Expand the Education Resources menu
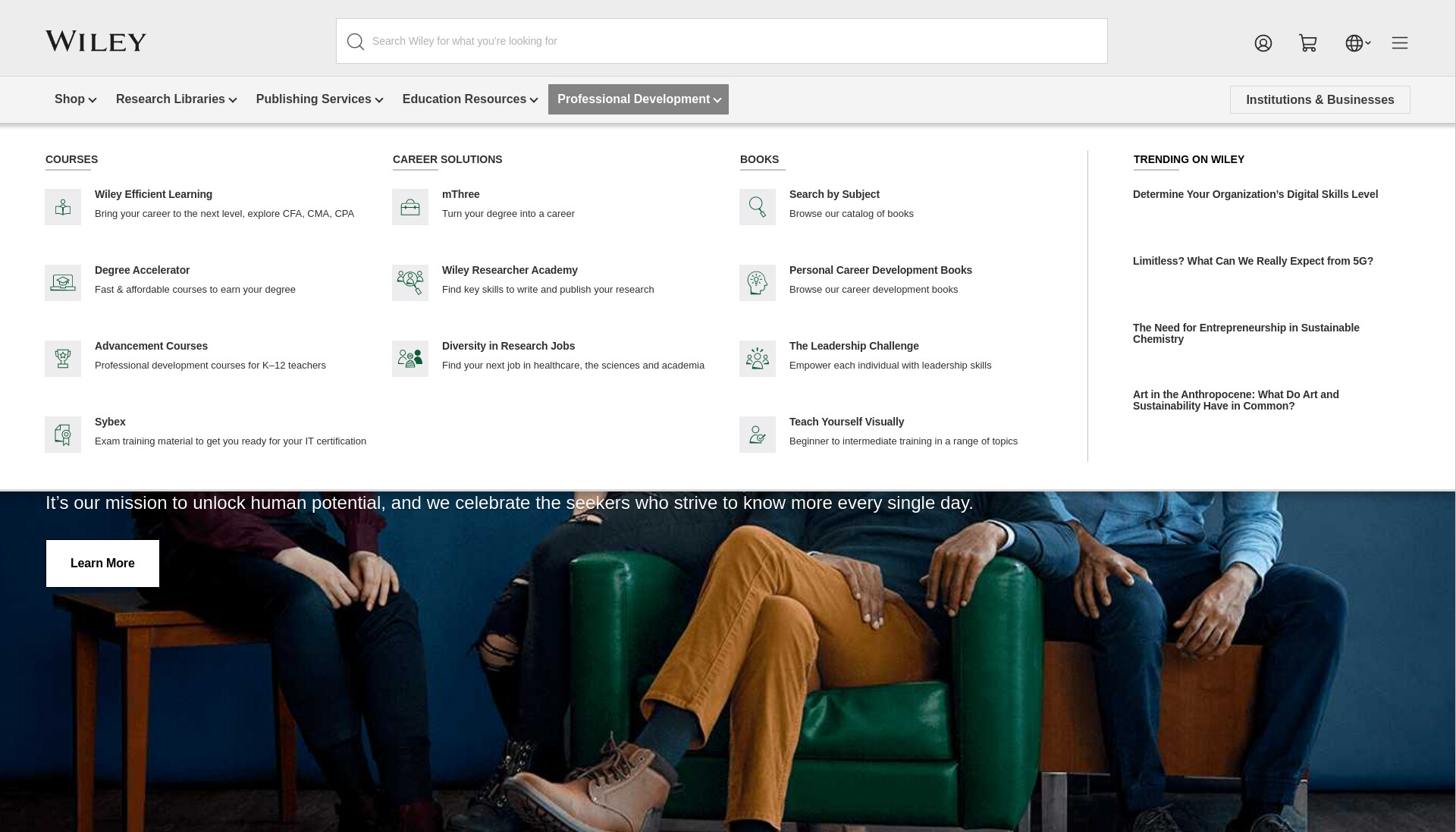Image resolution: width=1456 pixels, height=832 pixels. tap(470, 99)
